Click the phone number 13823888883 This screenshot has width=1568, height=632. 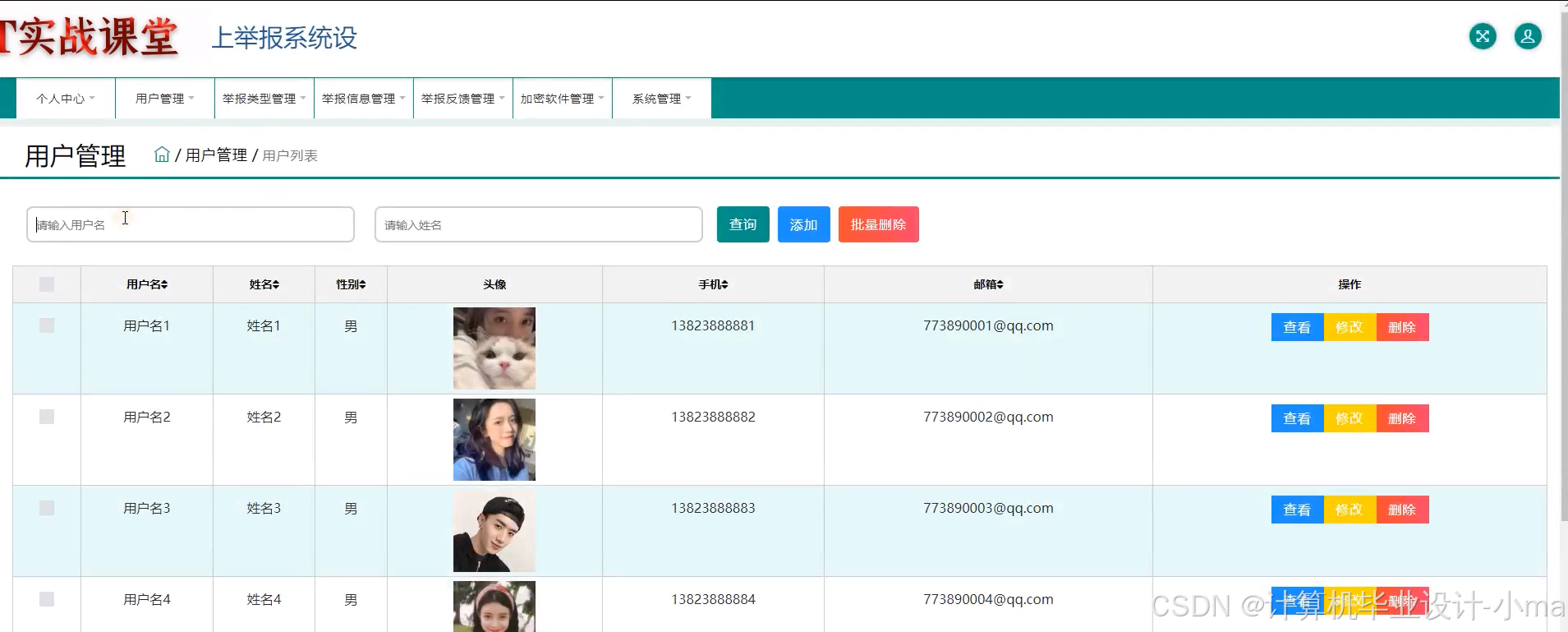tap(713, 508)
